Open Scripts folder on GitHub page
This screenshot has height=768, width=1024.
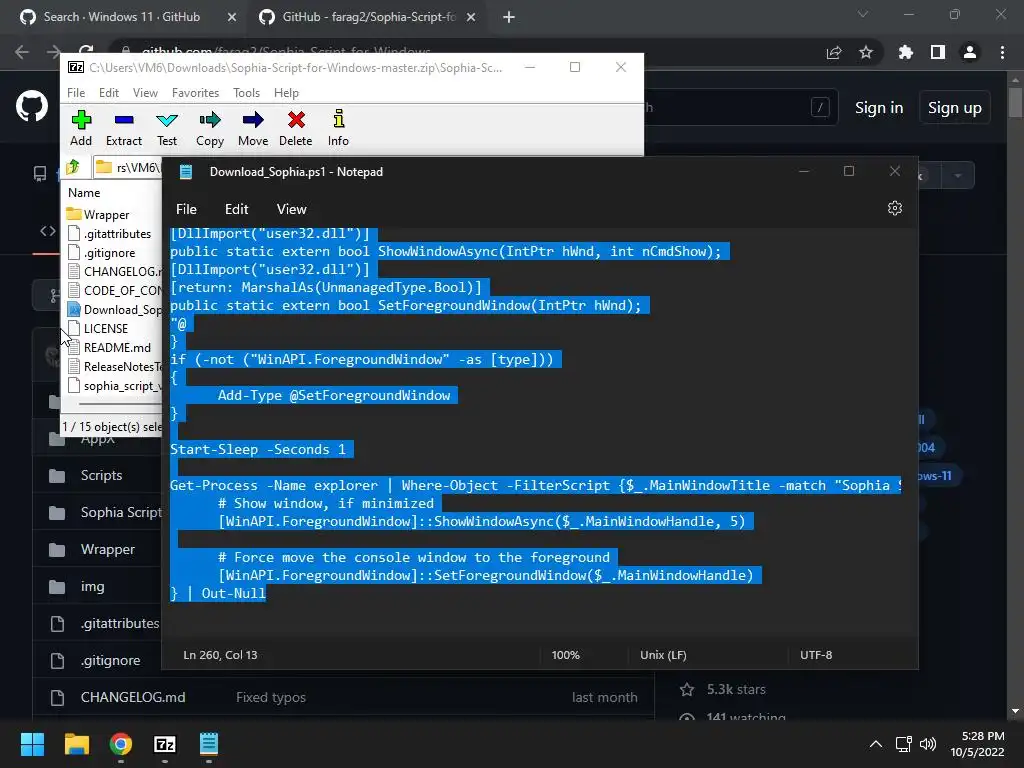101,475
